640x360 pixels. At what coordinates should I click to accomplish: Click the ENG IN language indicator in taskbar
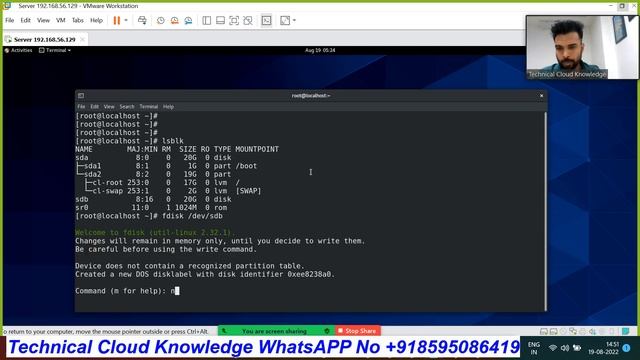pos(534,348)
